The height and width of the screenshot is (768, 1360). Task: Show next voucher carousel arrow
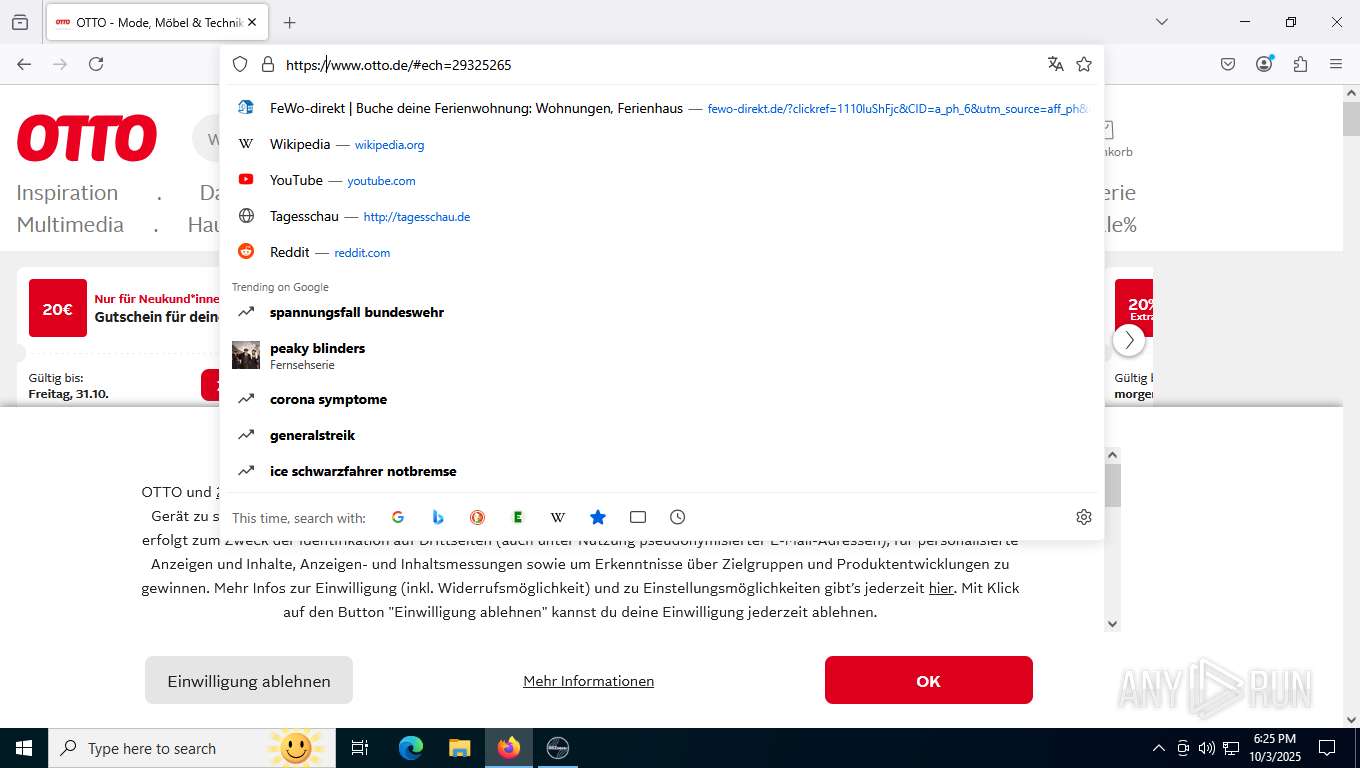tap(1129, 340)
